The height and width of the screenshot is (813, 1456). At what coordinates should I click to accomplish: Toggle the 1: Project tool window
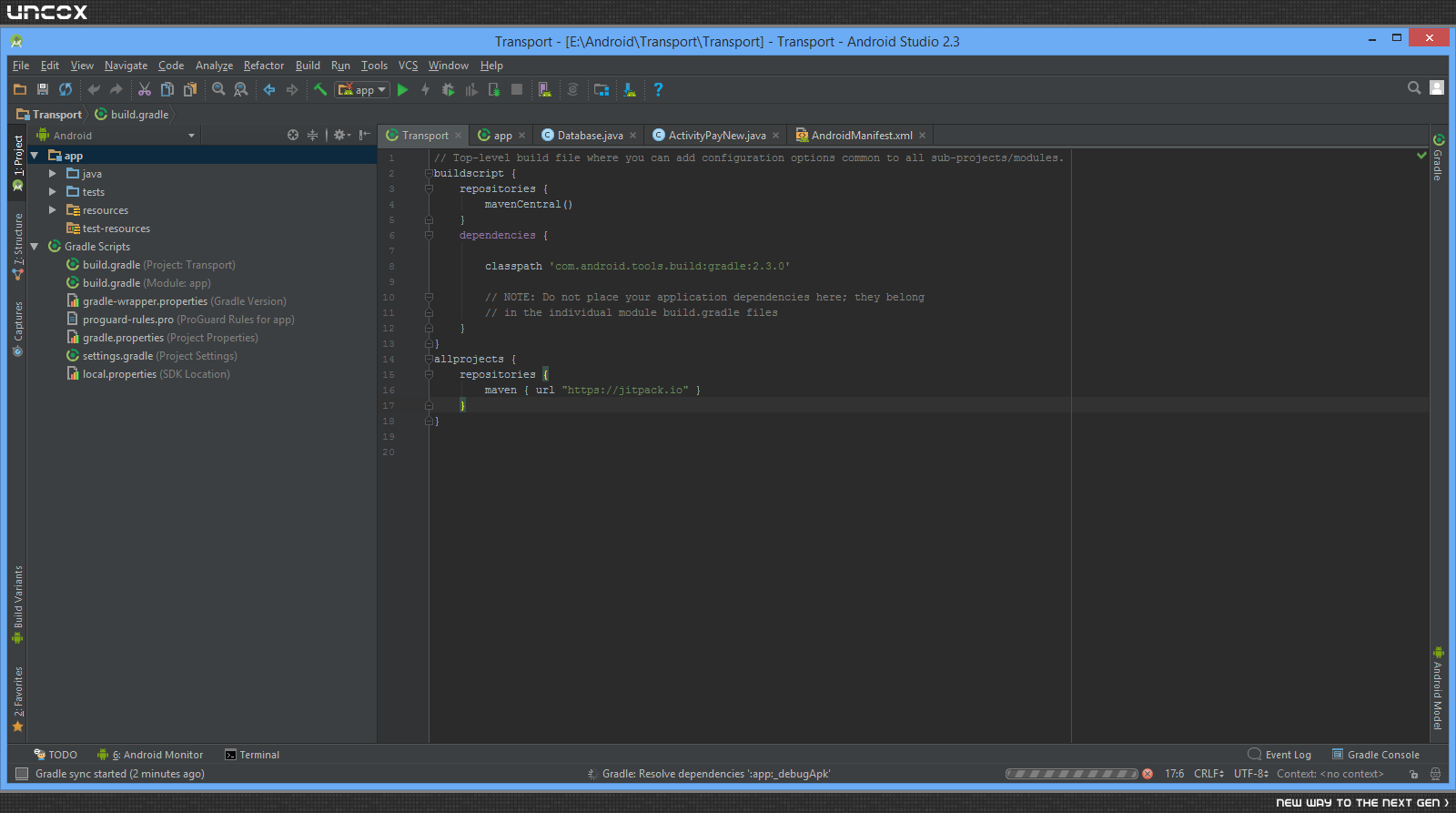click(17, 163)
